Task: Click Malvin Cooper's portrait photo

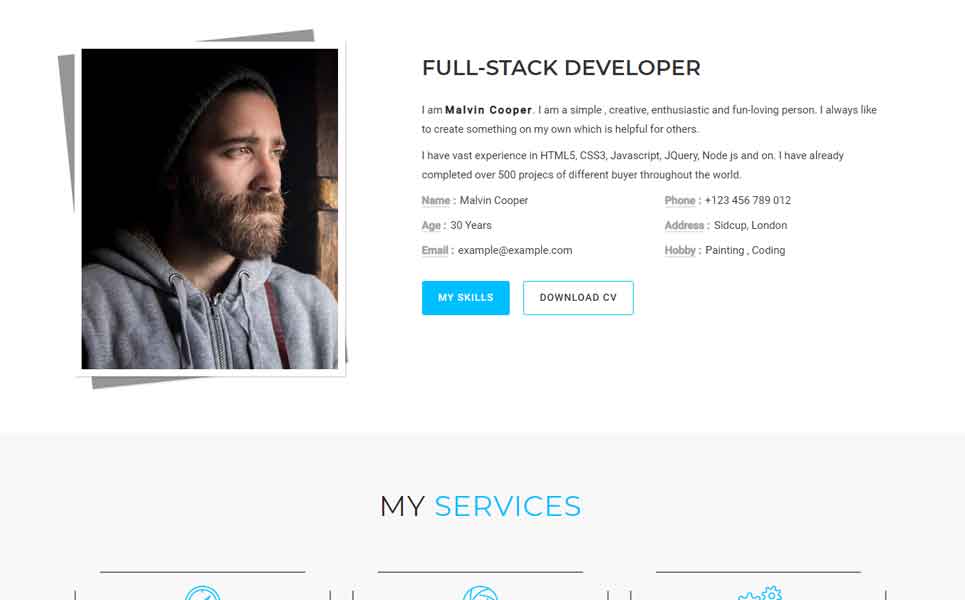Action: 210,209
